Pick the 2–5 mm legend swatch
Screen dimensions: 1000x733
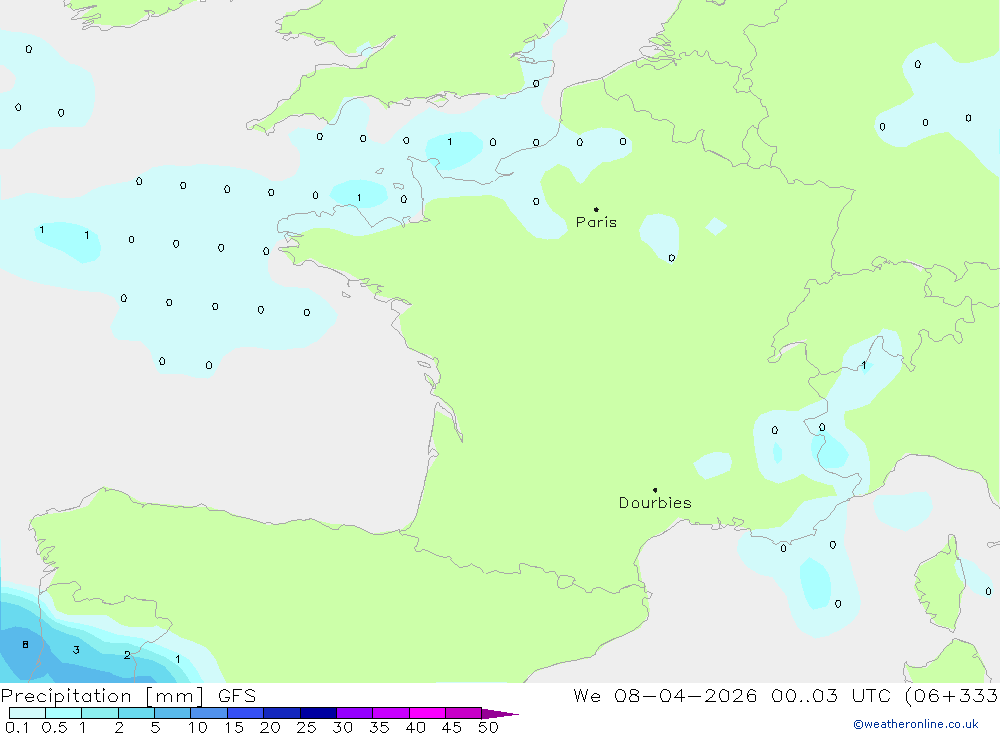136,713
